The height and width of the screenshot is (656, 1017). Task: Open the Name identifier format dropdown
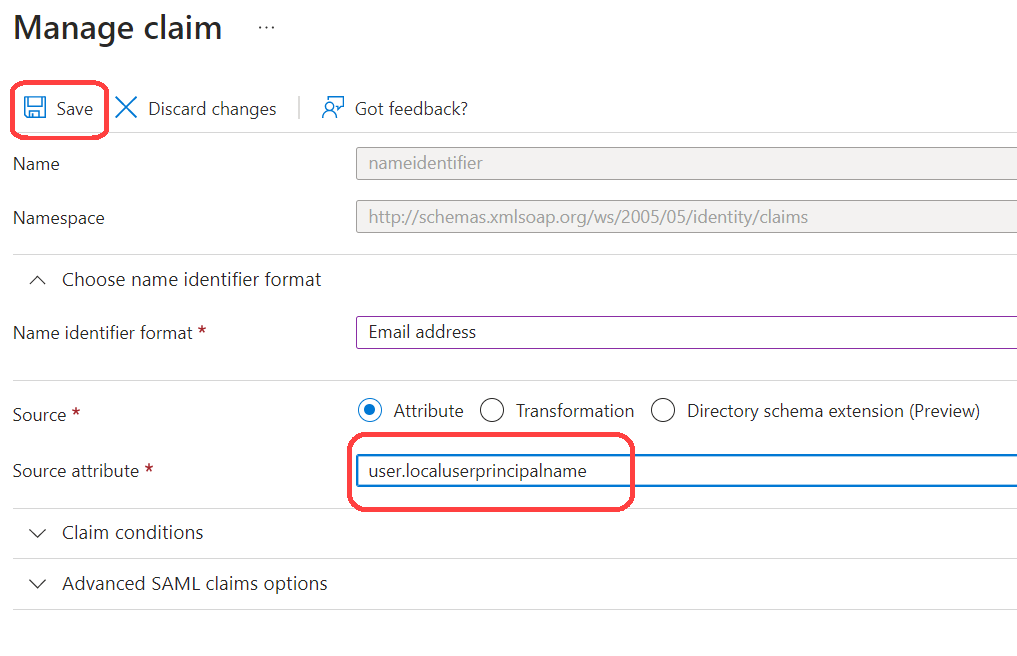tap(686, 332)
